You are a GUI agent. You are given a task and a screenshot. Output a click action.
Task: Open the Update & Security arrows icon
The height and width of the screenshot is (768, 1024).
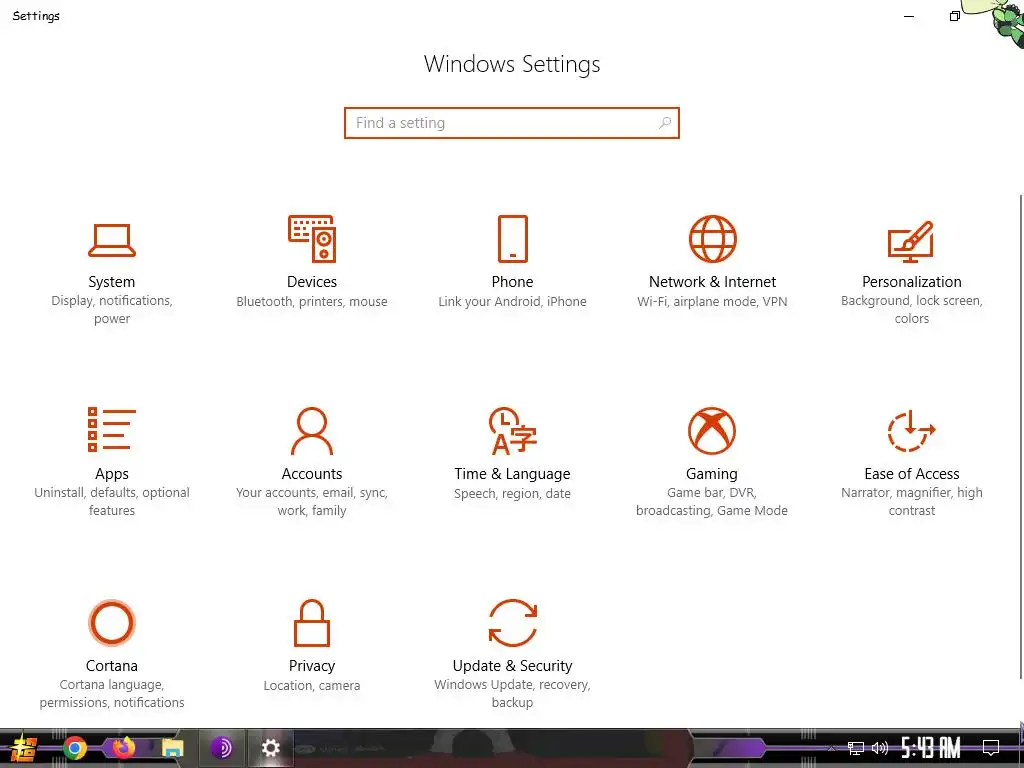click(x=513, y=622)
